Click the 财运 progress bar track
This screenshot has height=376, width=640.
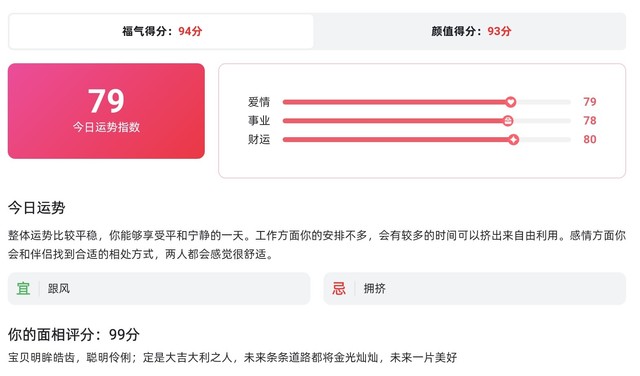(x=427, y=140)
